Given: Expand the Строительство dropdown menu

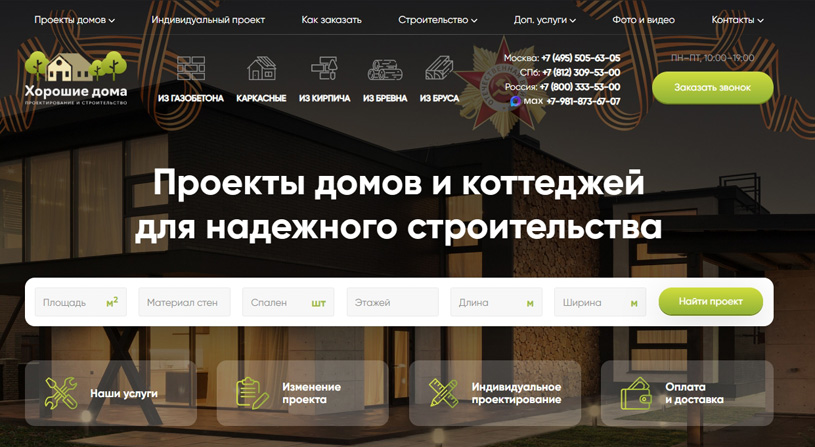Looking at the screenshot, I should (438, 20).
